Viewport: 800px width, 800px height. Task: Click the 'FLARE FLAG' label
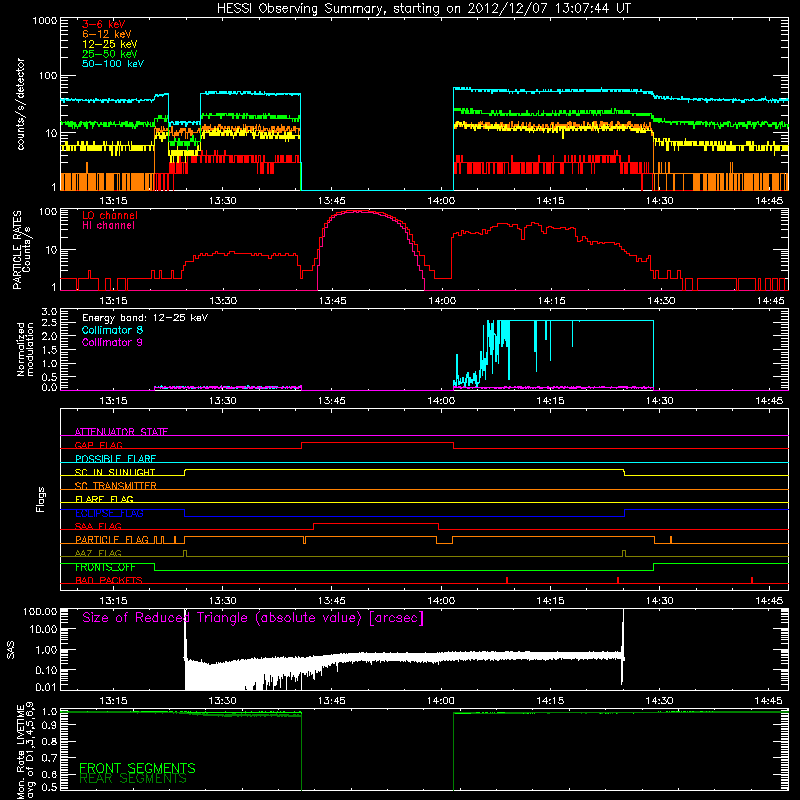coord(104,499)
